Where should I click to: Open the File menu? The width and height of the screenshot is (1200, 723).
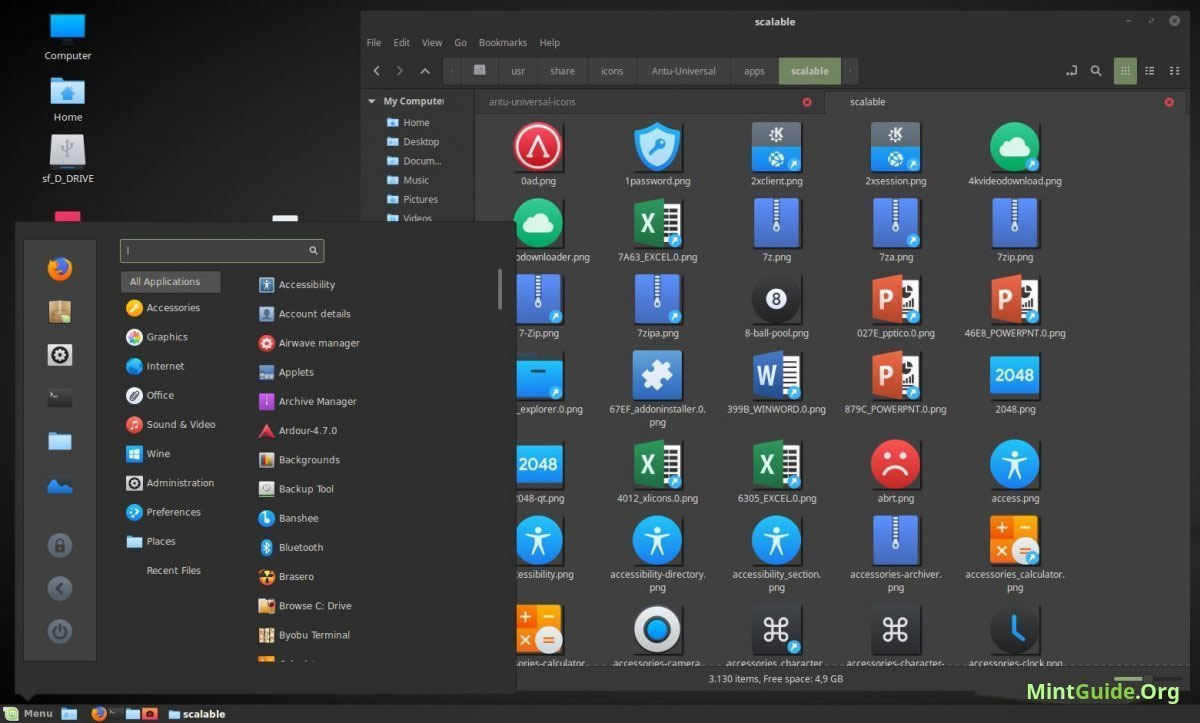(x=374, y=43)
